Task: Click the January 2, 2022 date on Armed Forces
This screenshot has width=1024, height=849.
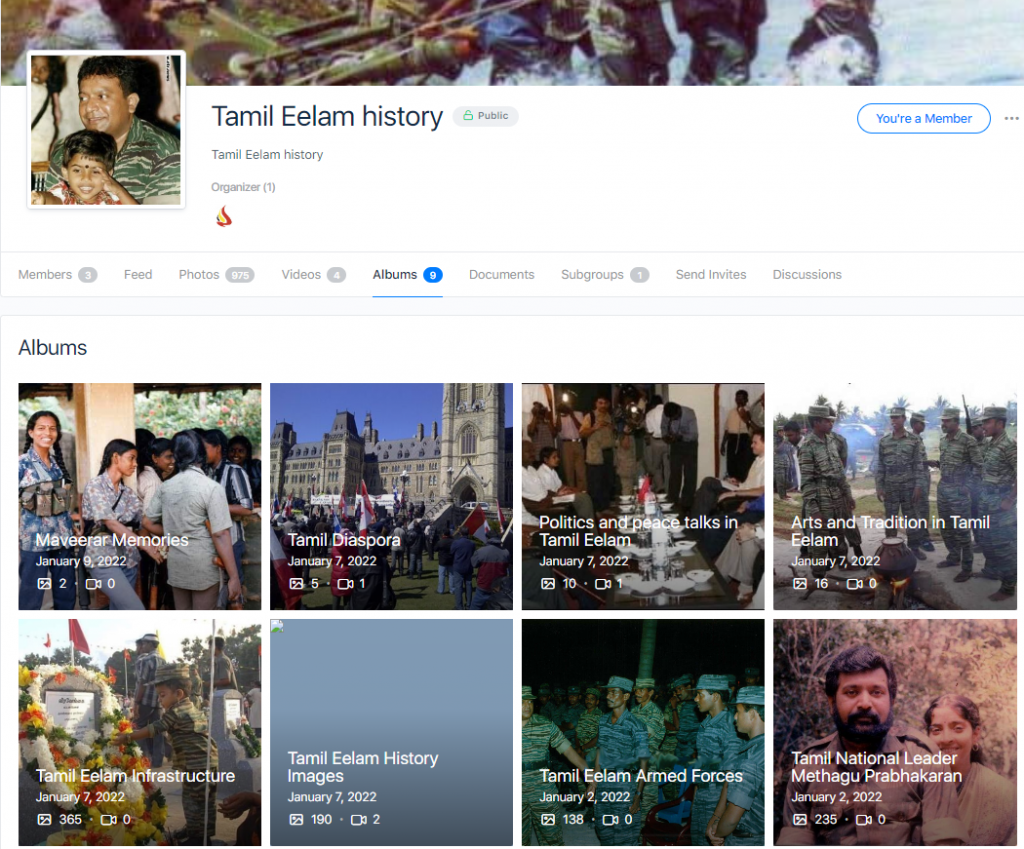Action: click(x=584, y=797)
